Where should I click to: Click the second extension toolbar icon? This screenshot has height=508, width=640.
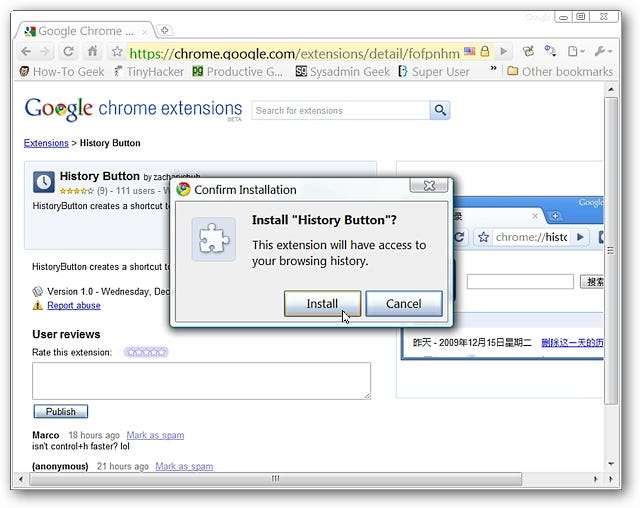click(x=550, y=51)
